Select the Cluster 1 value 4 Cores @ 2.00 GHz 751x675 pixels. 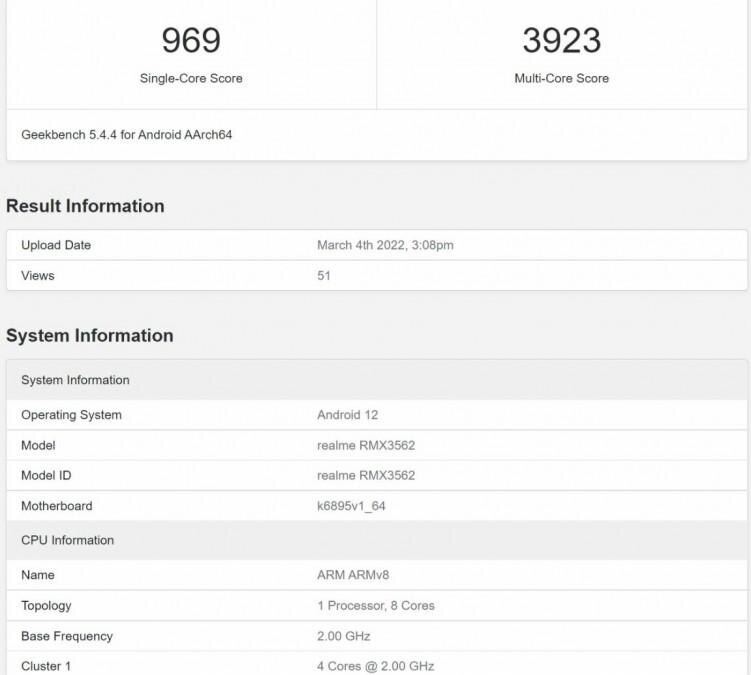point(375,666)
